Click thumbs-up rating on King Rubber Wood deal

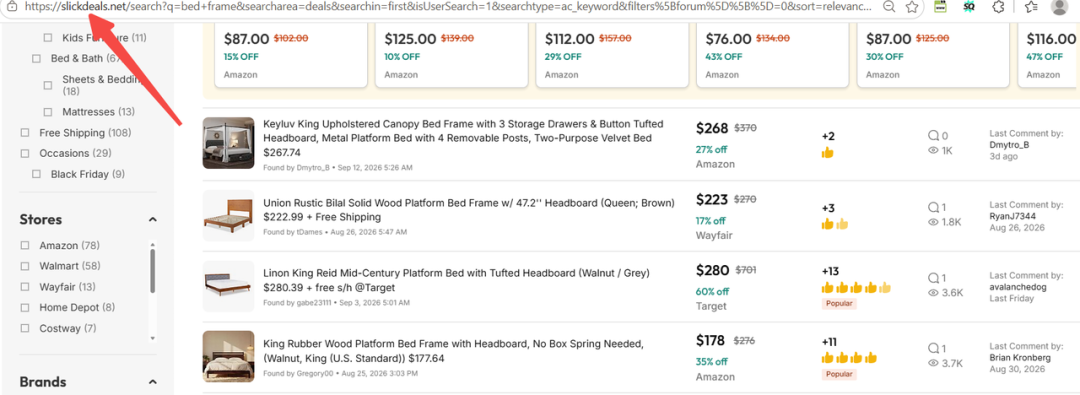click(849, 358)
